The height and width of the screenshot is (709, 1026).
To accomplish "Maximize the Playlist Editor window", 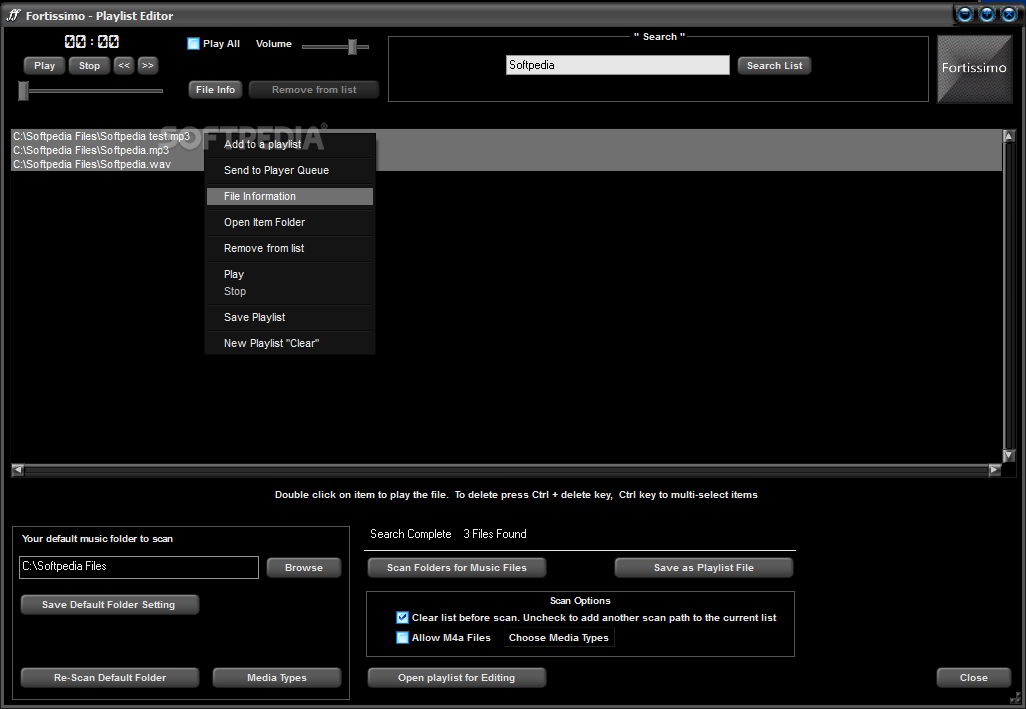I will [987, 14].
